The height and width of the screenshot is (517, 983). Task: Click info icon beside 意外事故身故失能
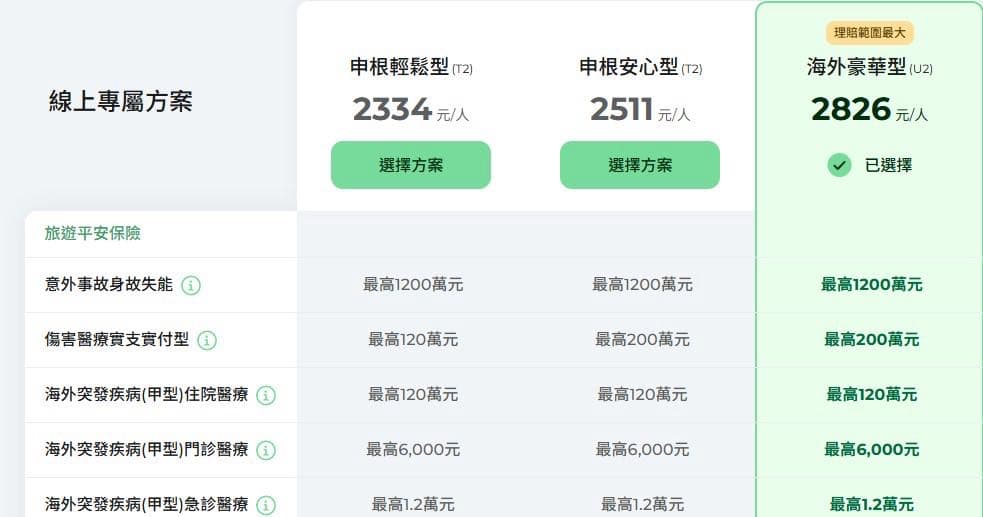tap(191, 286)
